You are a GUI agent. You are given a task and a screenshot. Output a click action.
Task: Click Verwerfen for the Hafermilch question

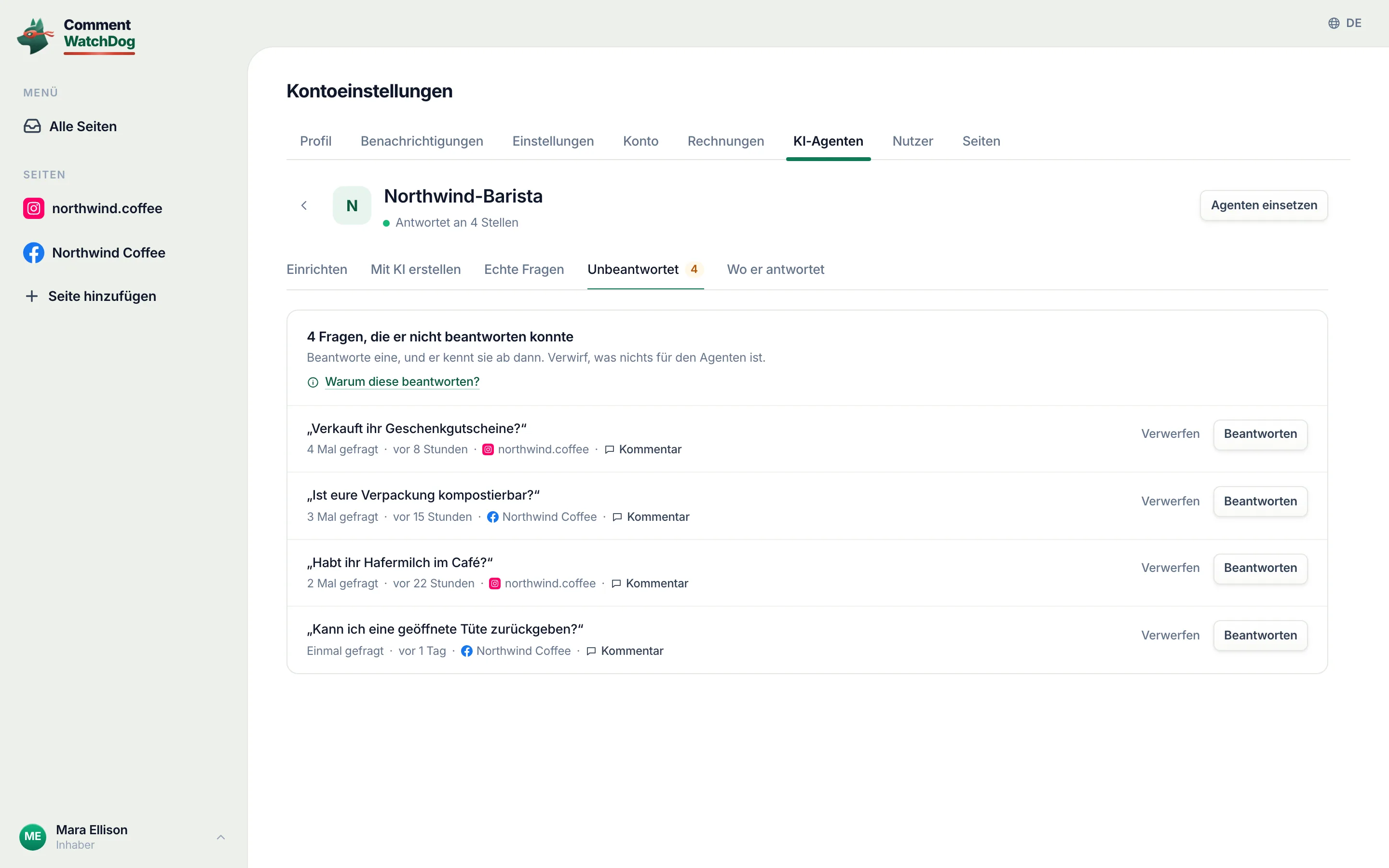1171,568
